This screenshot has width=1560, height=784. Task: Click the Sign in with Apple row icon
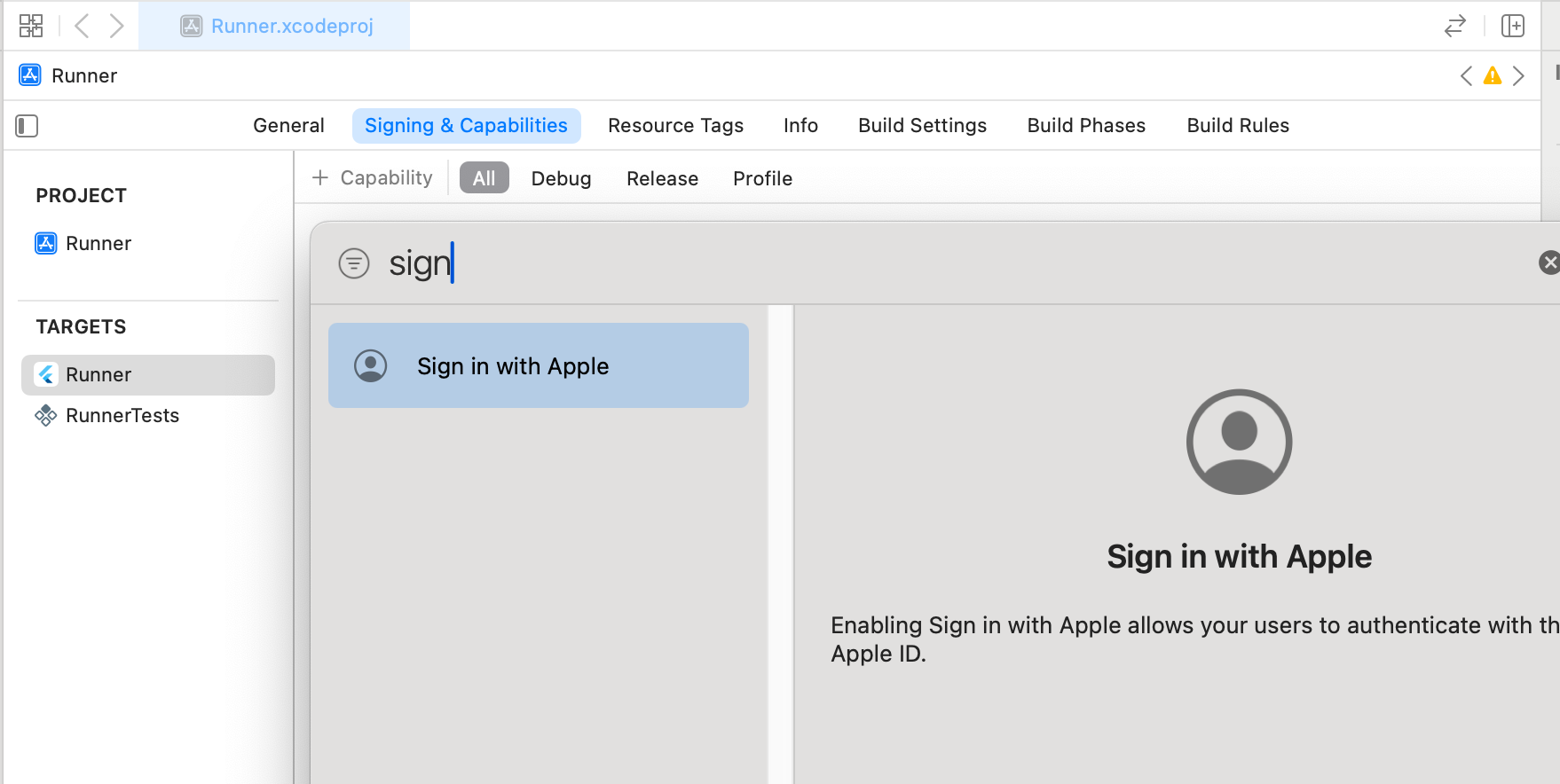(x=371, y=365)
